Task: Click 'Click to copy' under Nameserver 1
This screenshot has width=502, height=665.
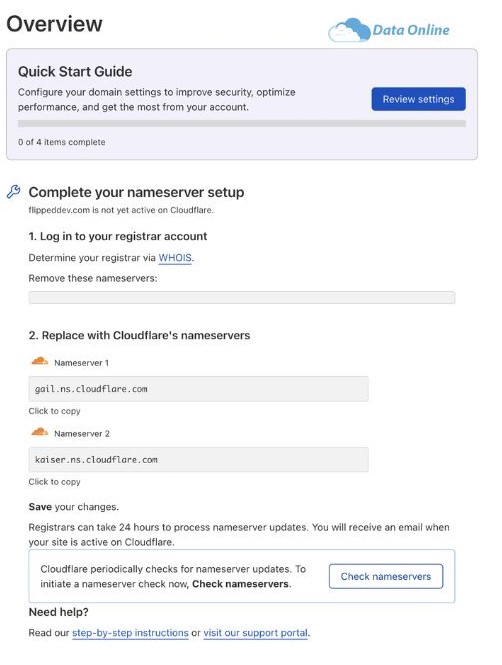Action: (54, 411)
